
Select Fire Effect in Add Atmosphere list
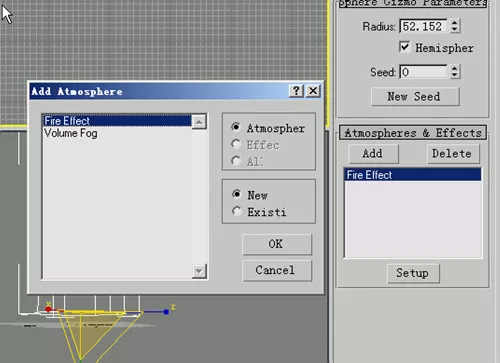pyautogui.click(x=117, y=121)
